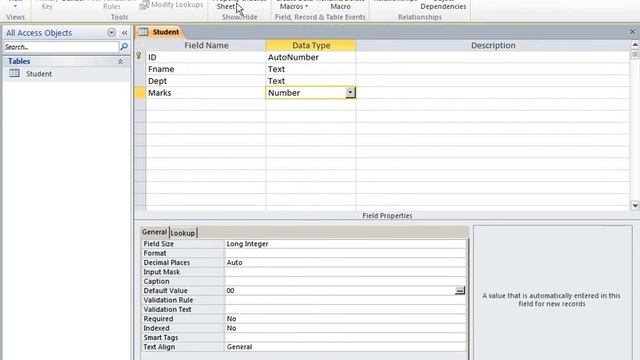
Task: Click the ID field name cell
Action: tap(206, 57)
